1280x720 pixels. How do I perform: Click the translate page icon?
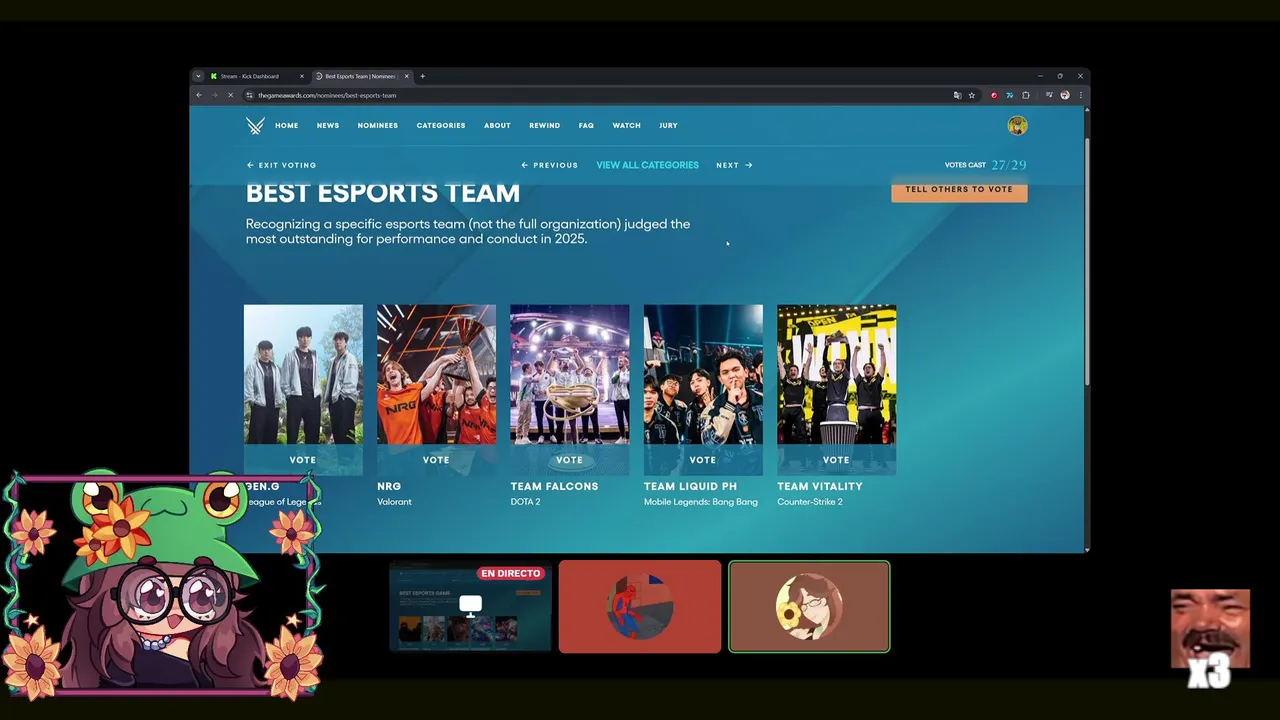tap(957, 95)
